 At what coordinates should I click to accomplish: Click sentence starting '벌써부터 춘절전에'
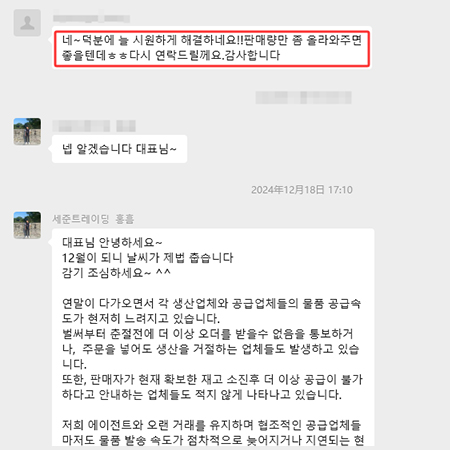pos(211,349)
